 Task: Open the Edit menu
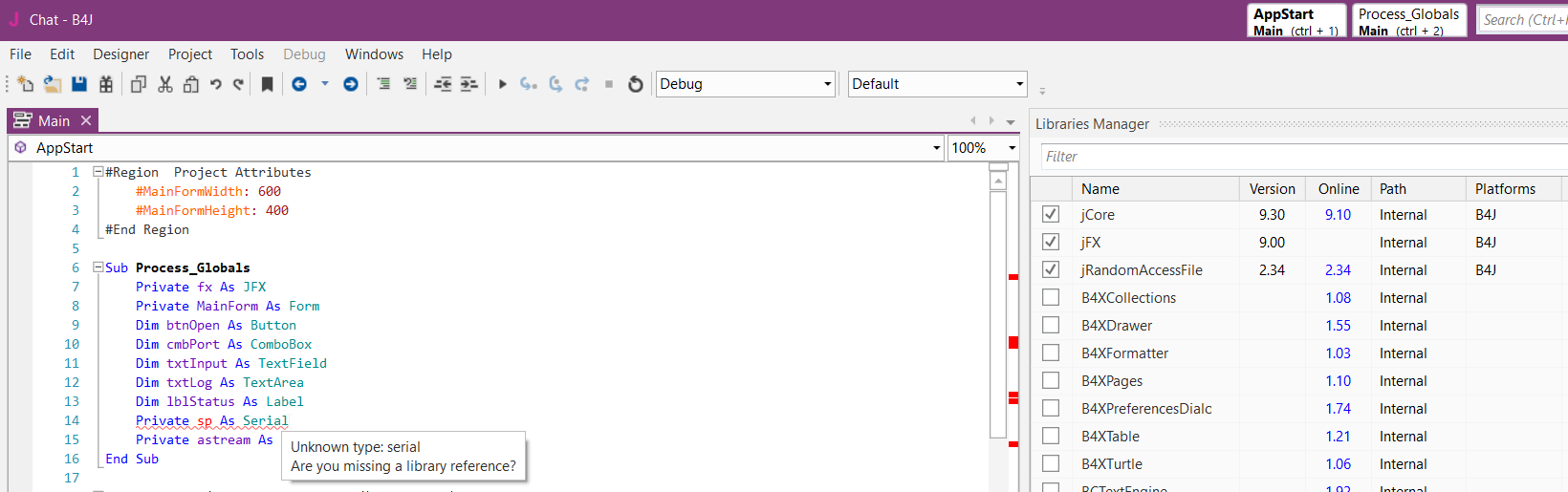(x=62, y=54)
